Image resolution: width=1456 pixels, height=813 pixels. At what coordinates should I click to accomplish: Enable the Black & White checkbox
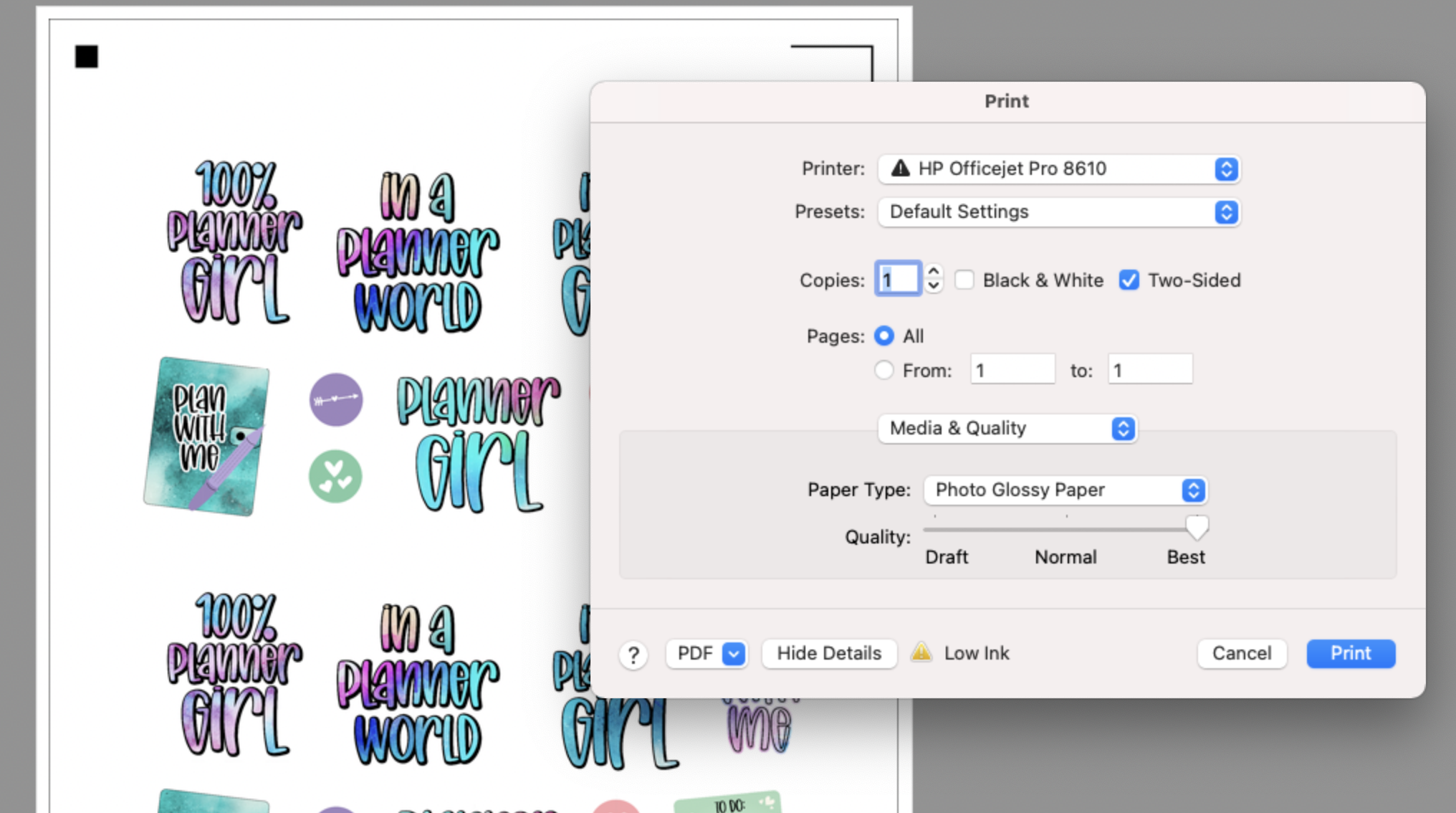pyautogui.click(x=964, y=280)
